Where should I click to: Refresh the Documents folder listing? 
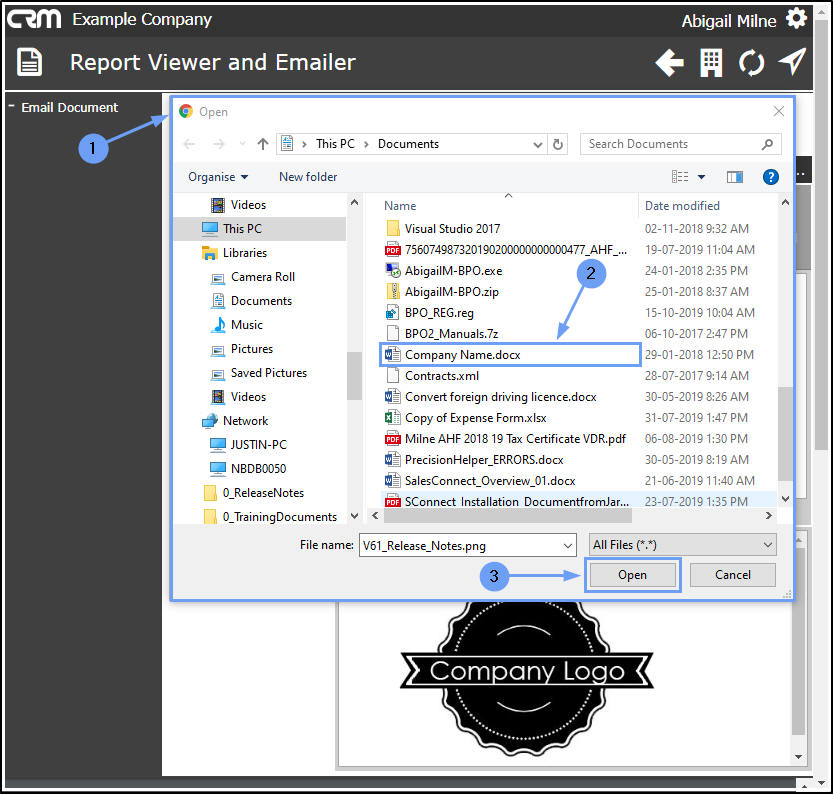[x=557, y=144]
